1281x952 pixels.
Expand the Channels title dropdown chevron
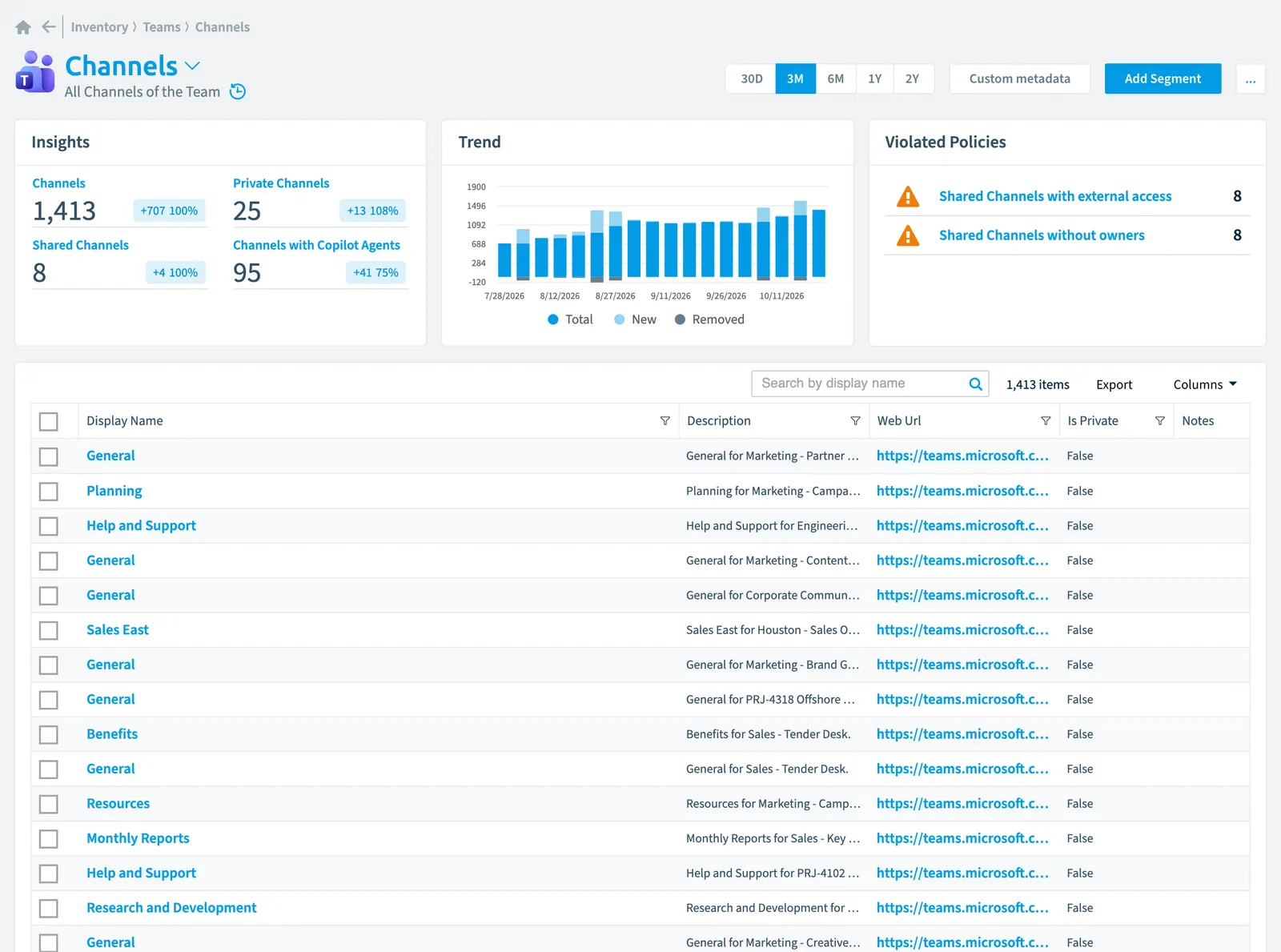point(192,66)
